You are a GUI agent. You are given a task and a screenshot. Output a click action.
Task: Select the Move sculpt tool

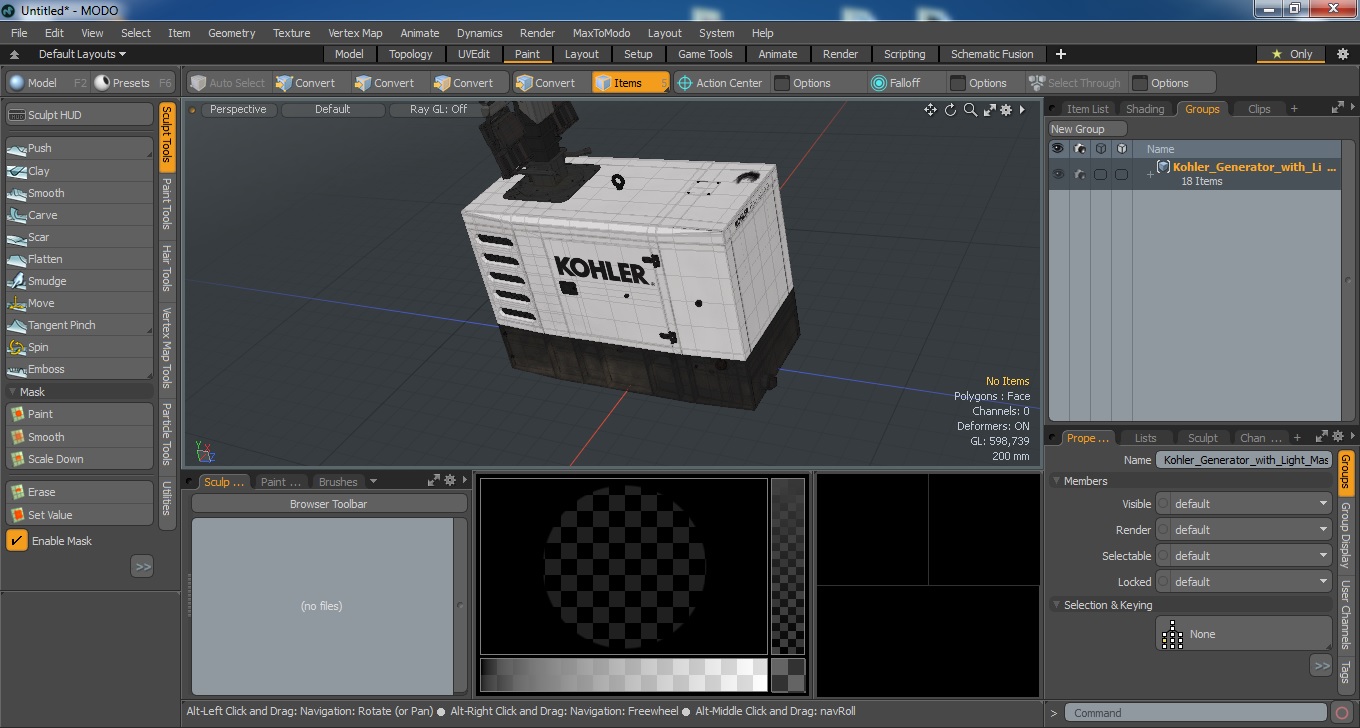point(79,303)
